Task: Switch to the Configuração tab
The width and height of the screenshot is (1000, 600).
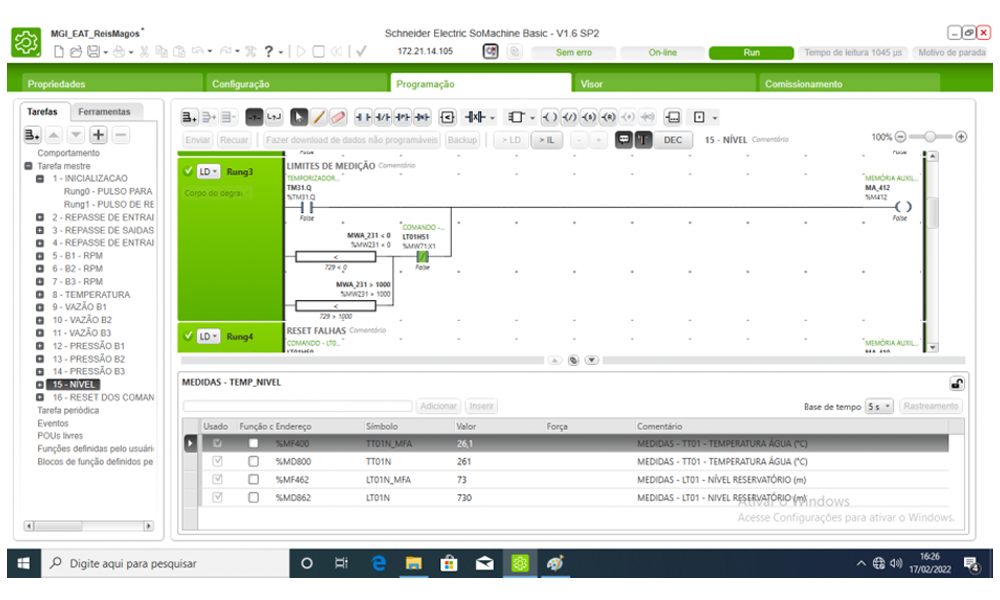Action: 241,84
